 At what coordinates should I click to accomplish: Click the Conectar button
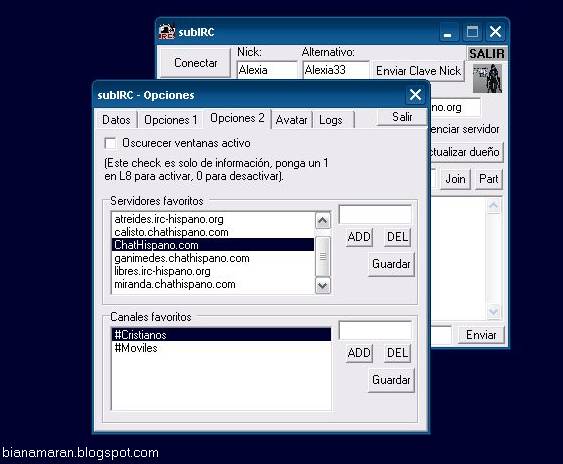click(x=195, y=63)
